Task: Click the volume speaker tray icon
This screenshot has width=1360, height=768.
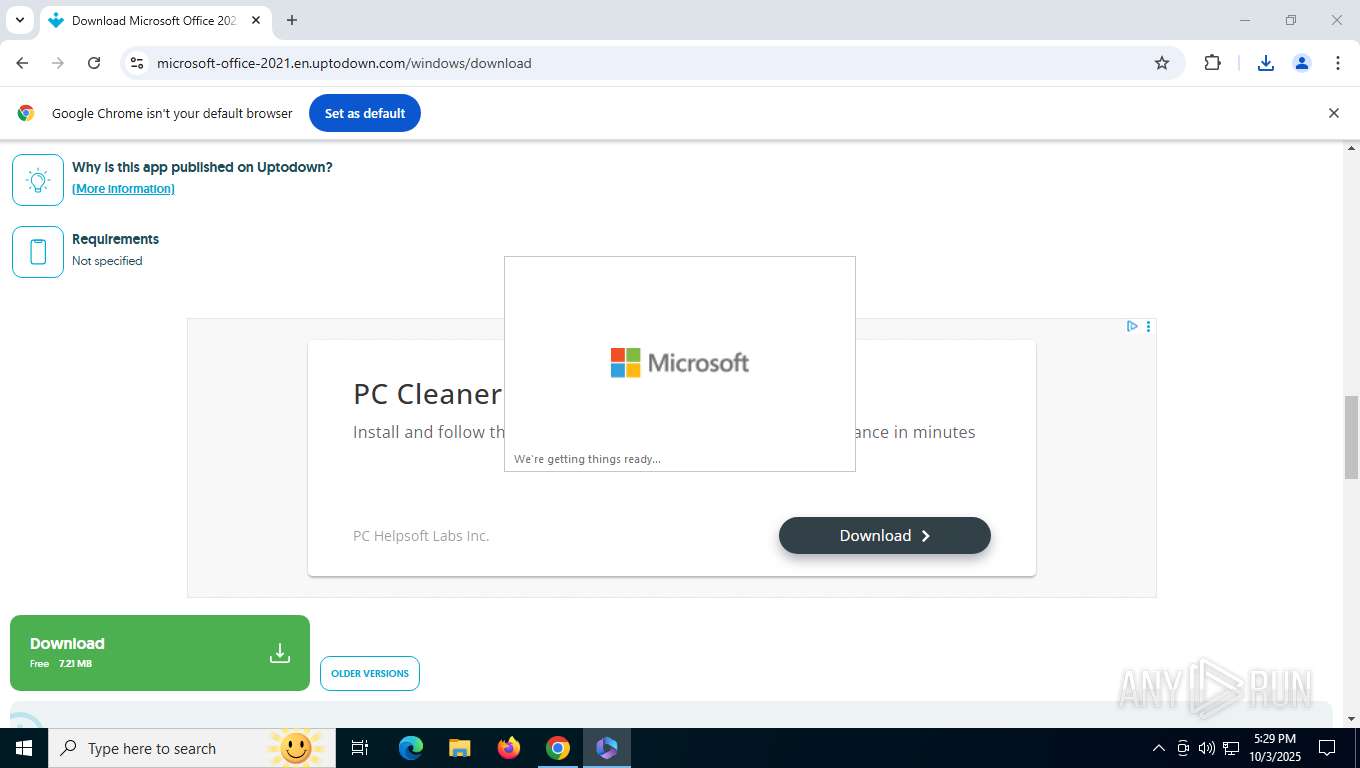Action: pyautogui.click(x=1207, y=748)
